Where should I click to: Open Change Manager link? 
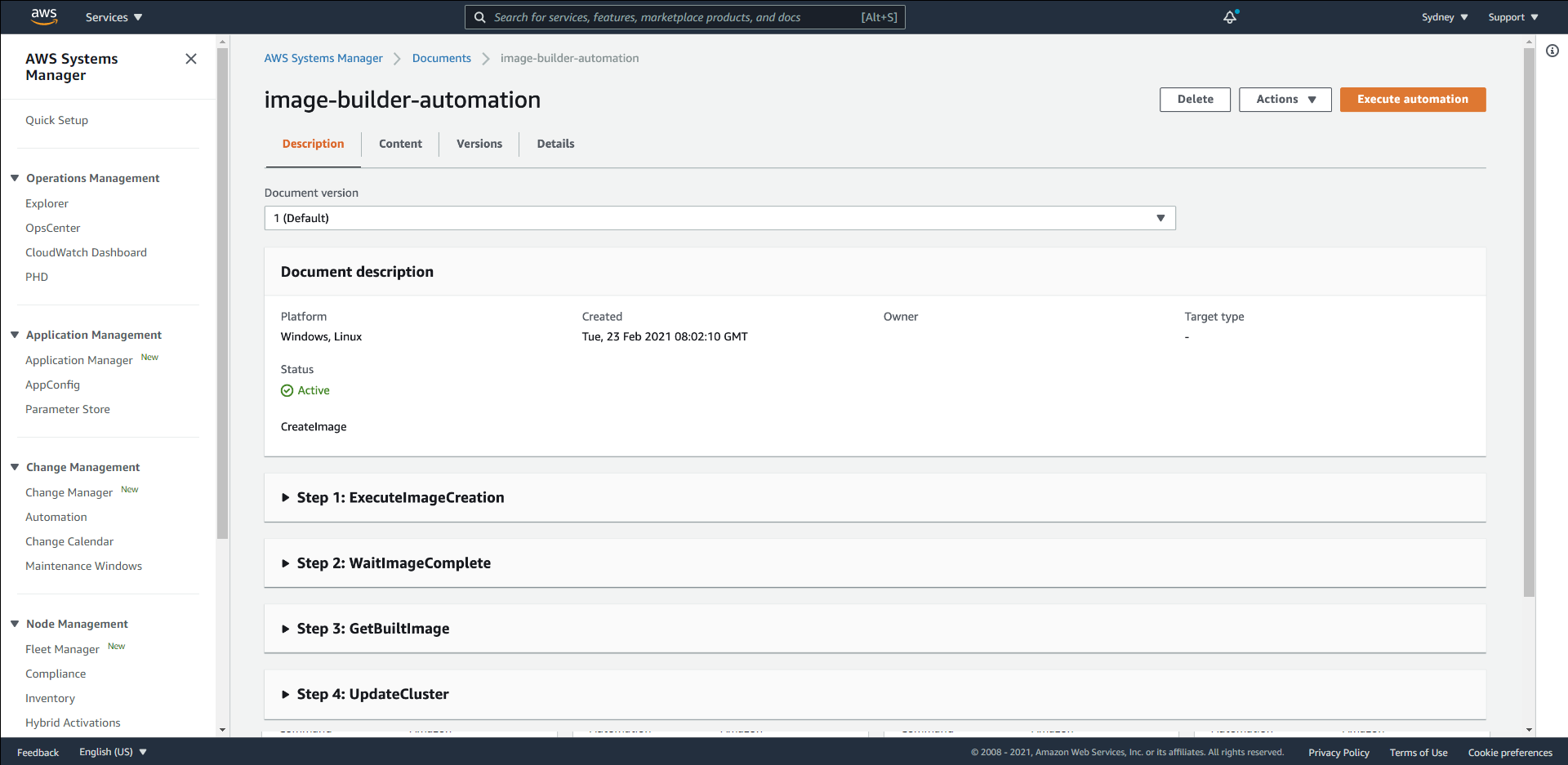pyautogui.click(x=69, y=492)
